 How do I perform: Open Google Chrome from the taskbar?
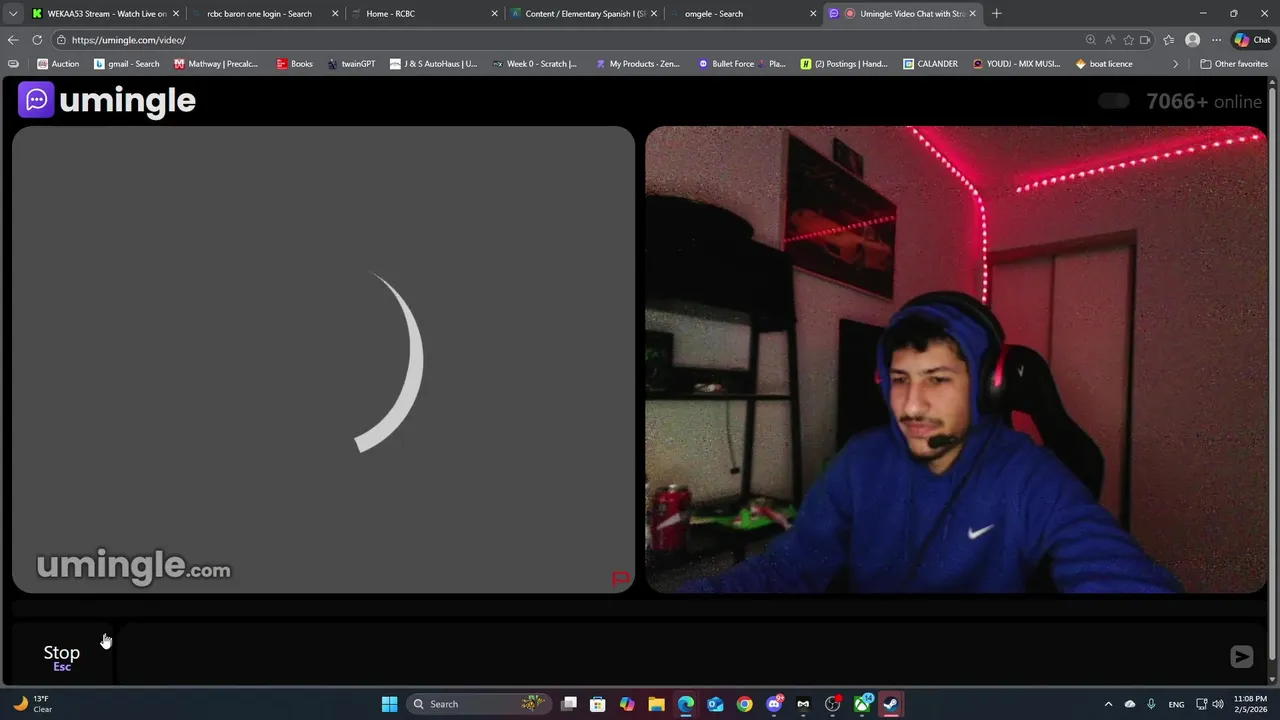[x=744, y=704]
